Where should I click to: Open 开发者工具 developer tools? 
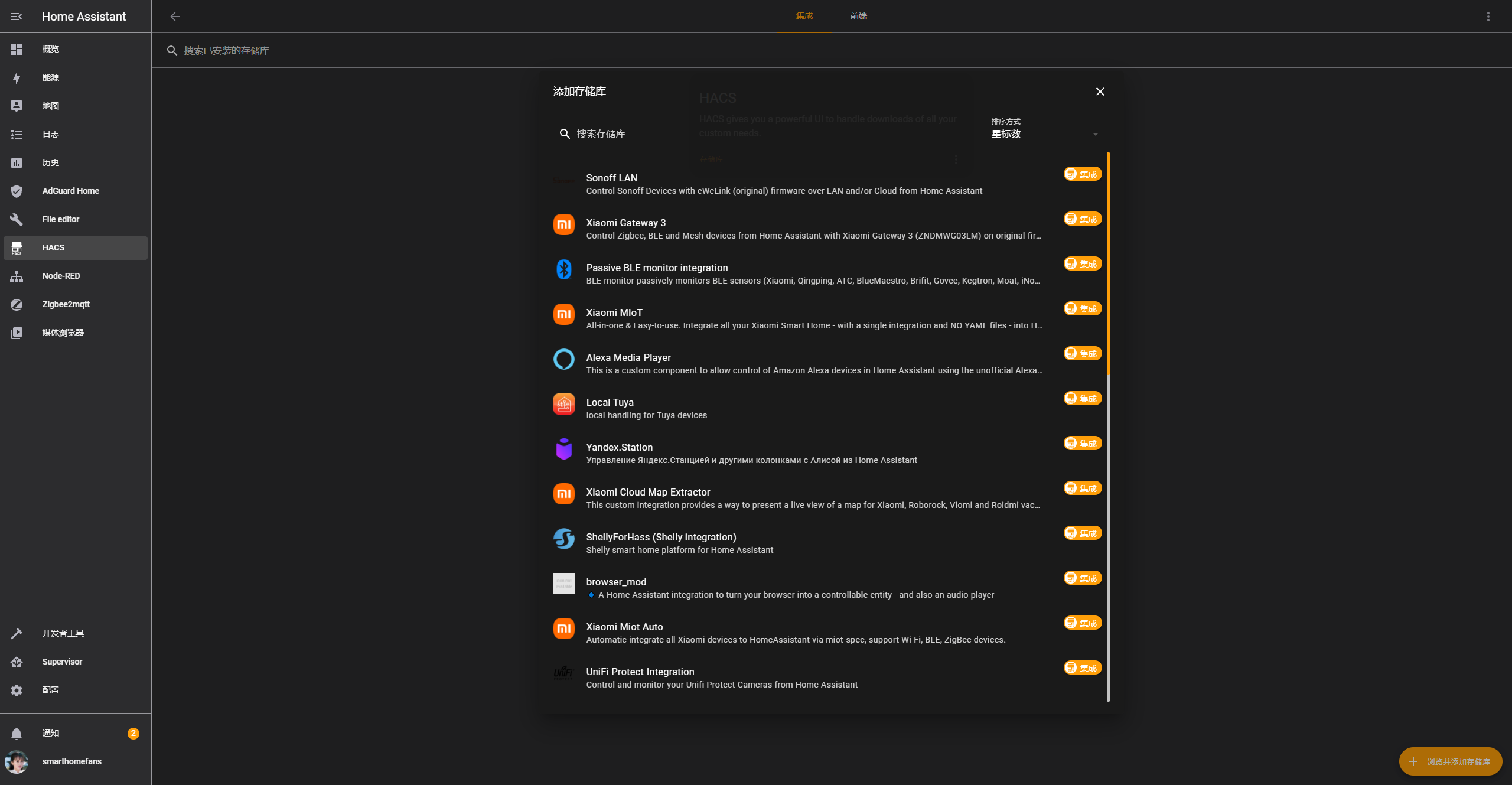(x=76, y=634)
